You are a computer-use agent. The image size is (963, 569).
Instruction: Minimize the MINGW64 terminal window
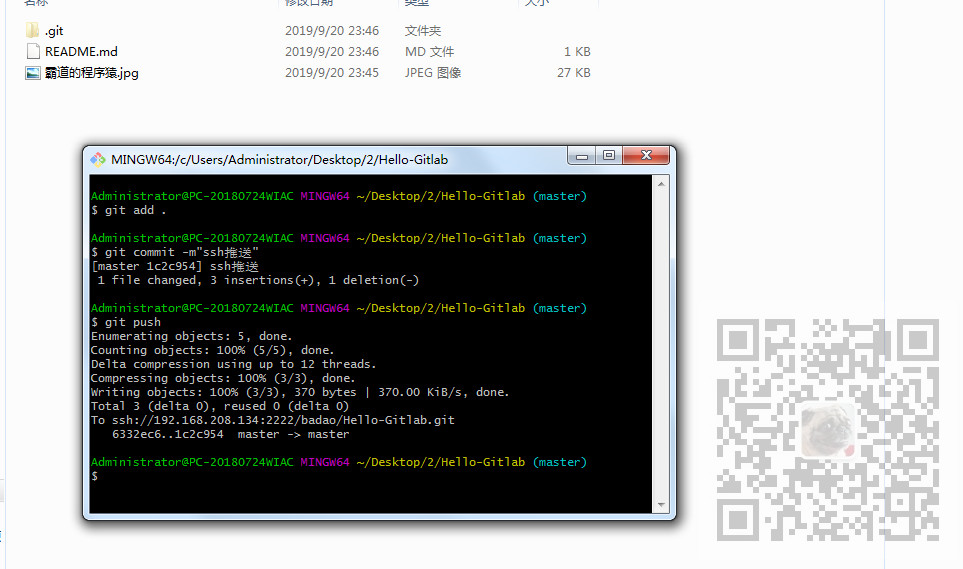(x=582, y=155)
